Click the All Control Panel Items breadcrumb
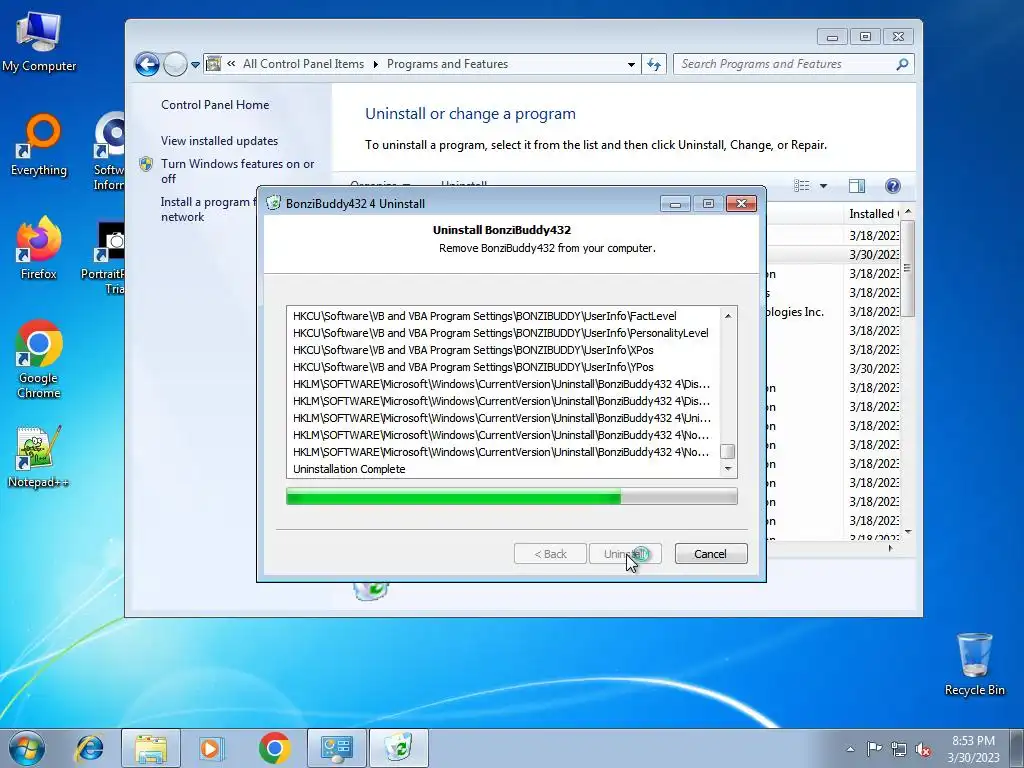The height and width of the screenshot is (768, 1024). click(x=303, y=64)
